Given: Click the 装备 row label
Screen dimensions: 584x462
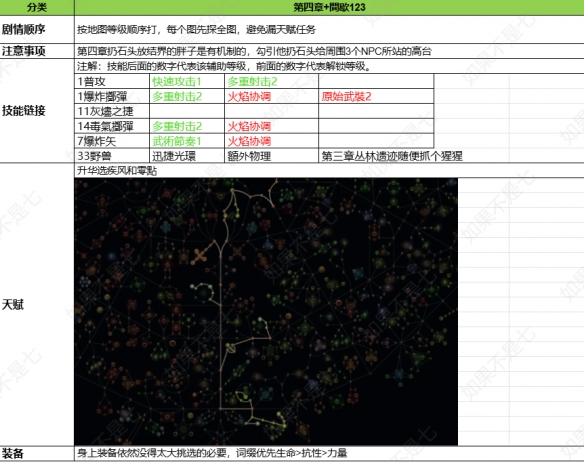Looking at the screenshot, I should (x=37, y=453).
